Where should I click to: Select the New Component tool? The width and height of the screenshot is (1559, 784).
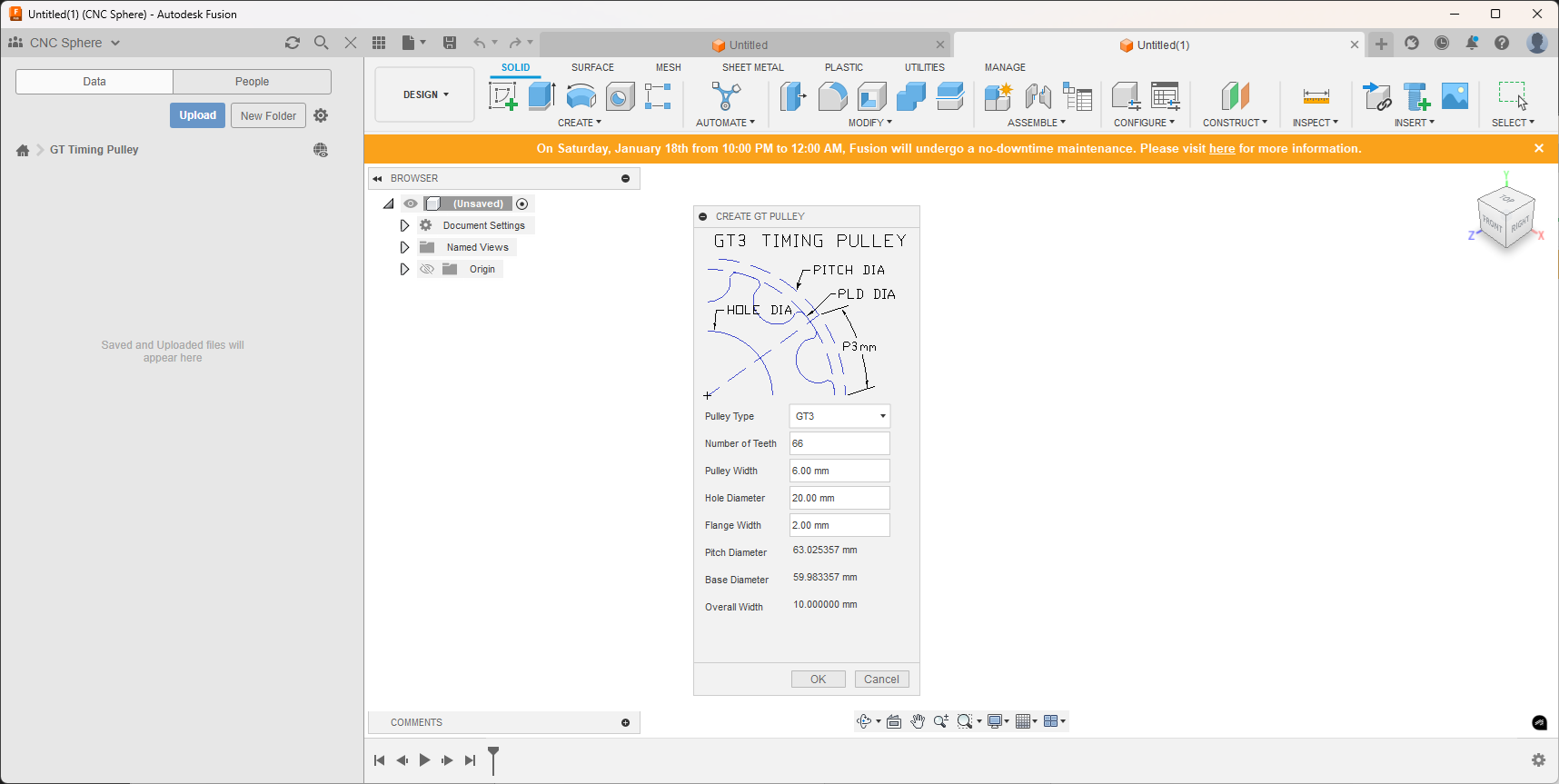click(x=998, y=96)
